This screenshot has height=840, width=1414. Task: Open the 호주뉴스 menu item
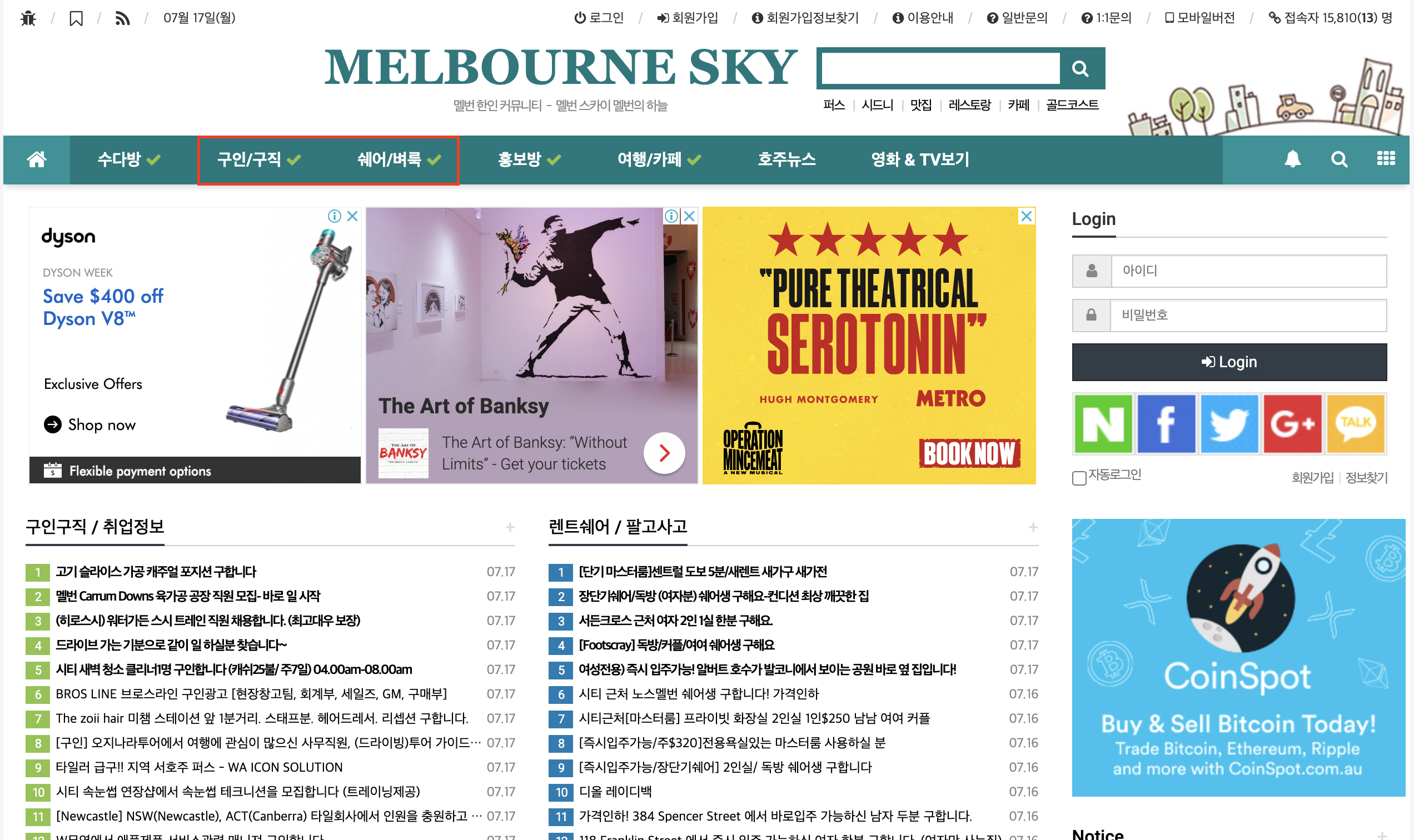click(x=786, y=159)
